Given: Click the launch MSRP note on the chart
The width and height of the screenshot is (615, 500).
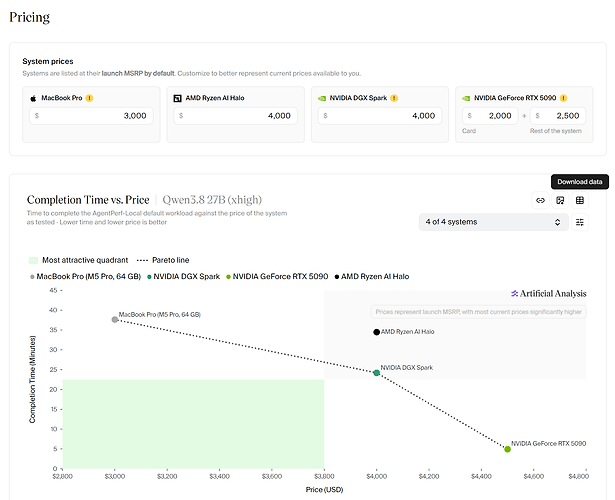Looking at the screenshot, I should pos(479,312).
